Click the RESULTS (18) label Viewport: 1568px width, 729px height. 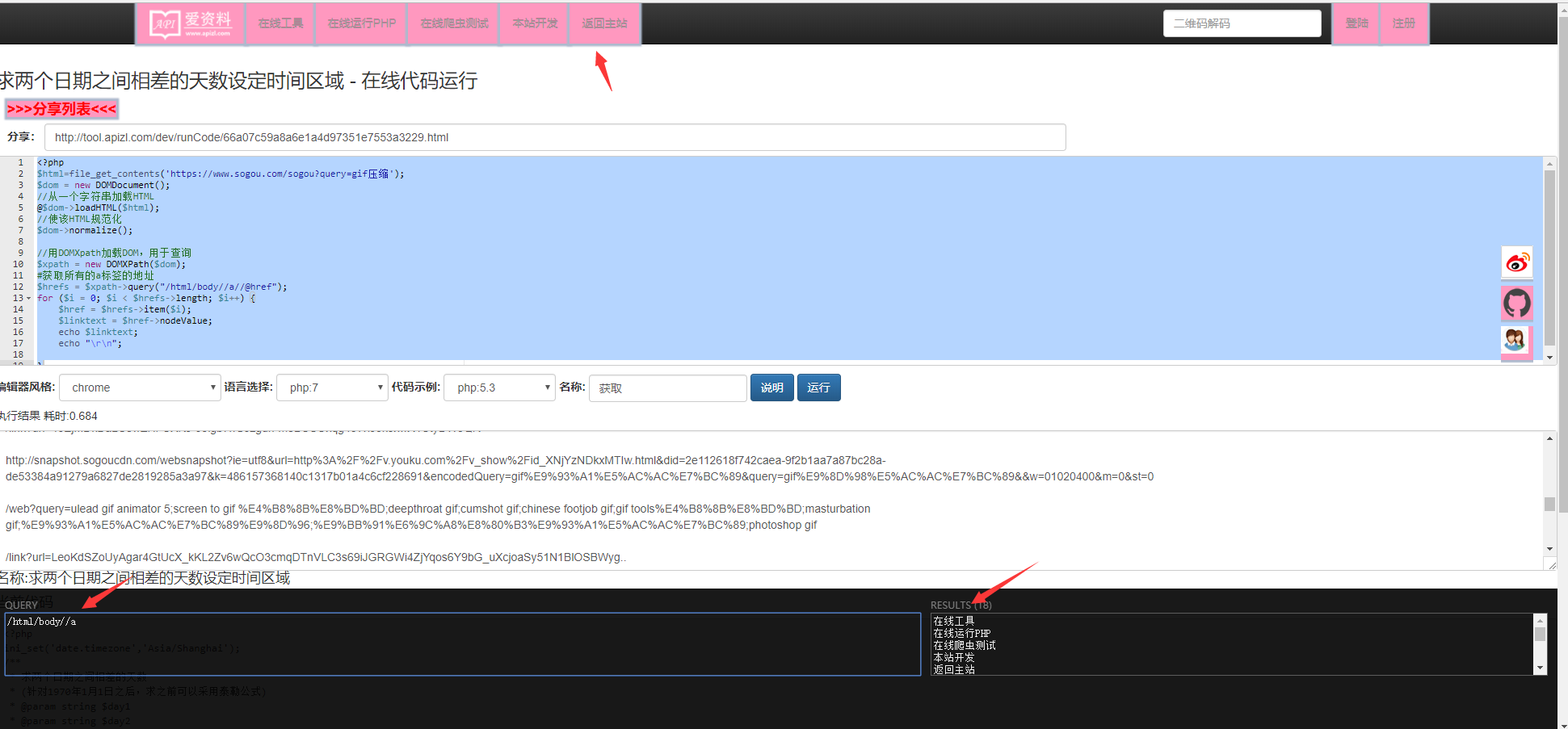coord(961,605)
